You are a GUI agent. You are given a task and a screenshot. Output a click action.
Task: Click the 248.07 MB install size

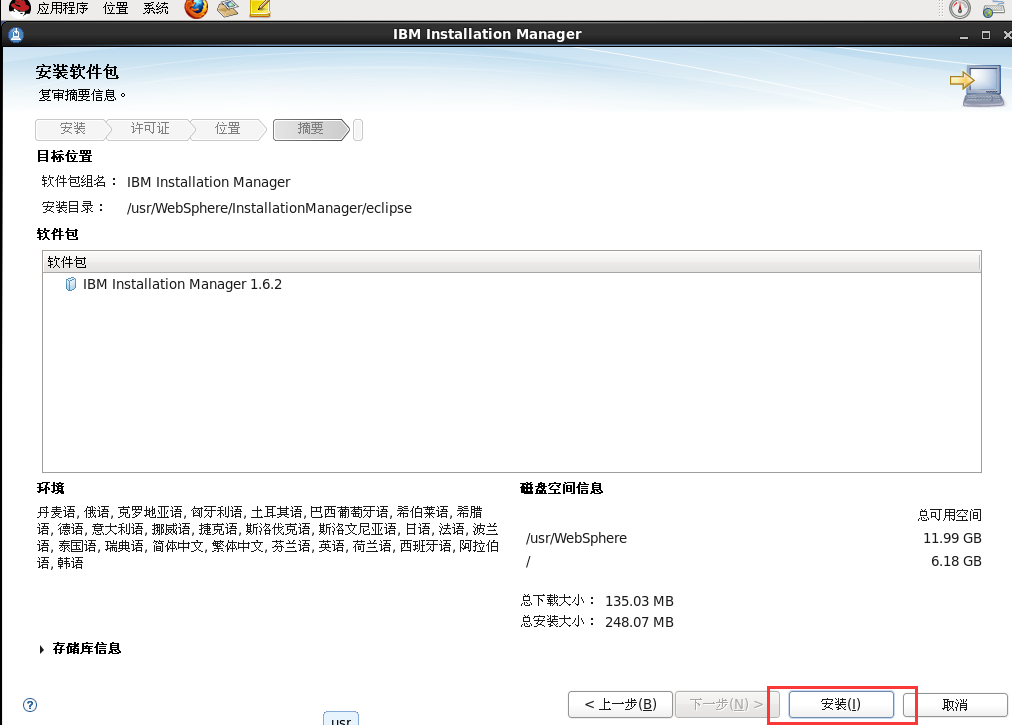click(x=639, y=622)
